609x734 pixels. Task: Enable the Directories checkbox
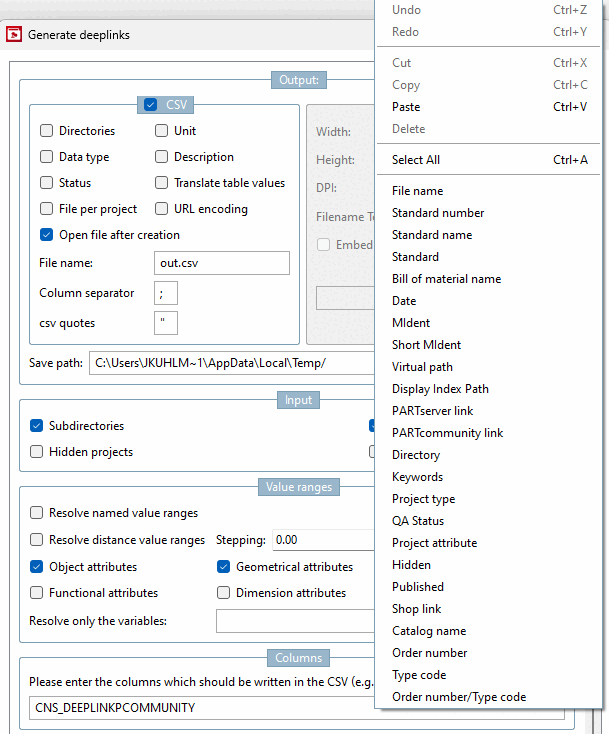tap(46, 131)
